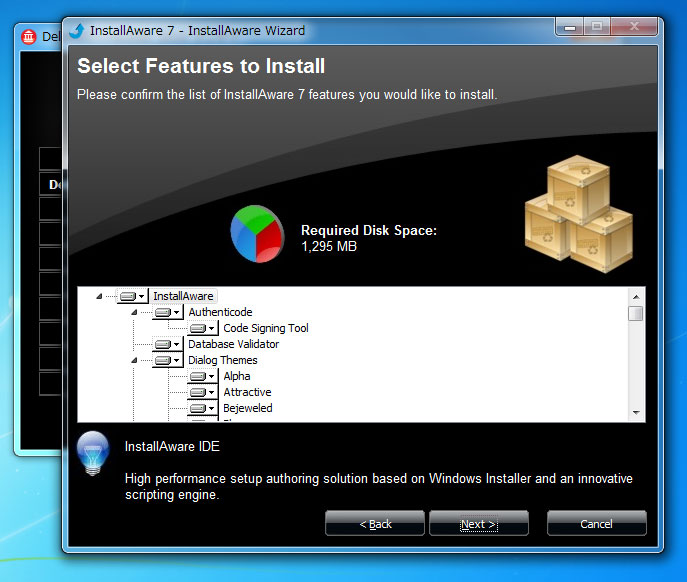687x582 pixels.
Task: Click the "InstallAware IDE" description heading
Action: tap(172, 446)
